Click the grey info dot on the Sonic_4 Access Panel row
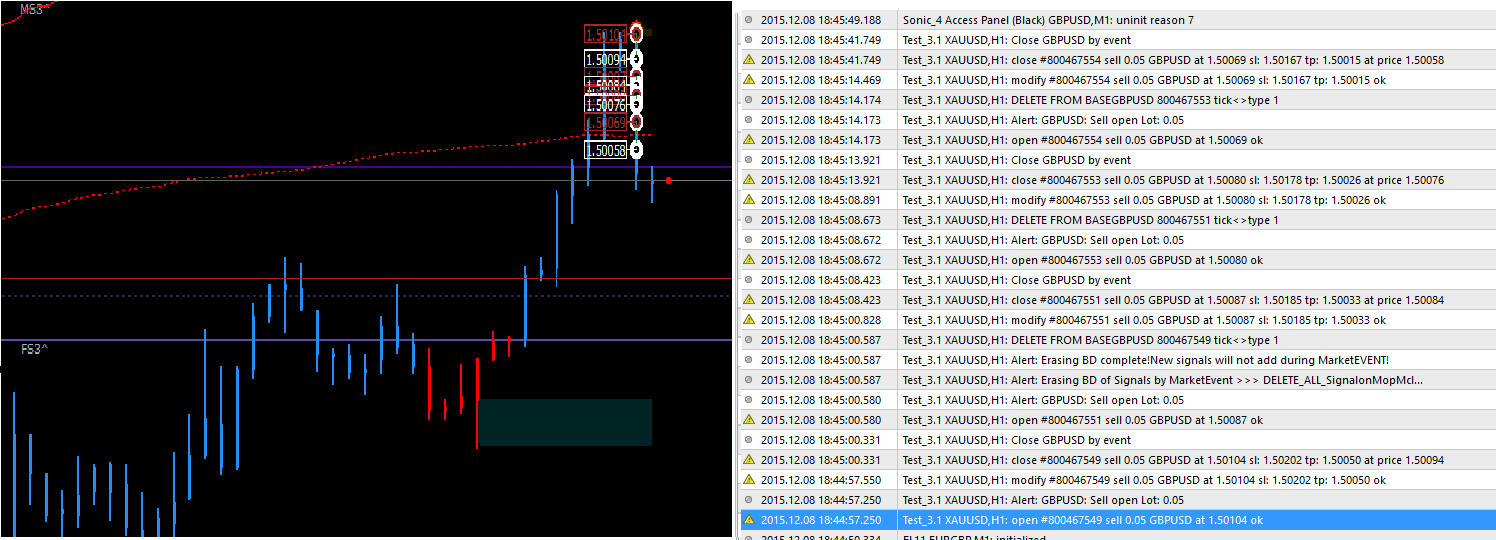Viewport: 1496px width, 540px height. (748, 20)
